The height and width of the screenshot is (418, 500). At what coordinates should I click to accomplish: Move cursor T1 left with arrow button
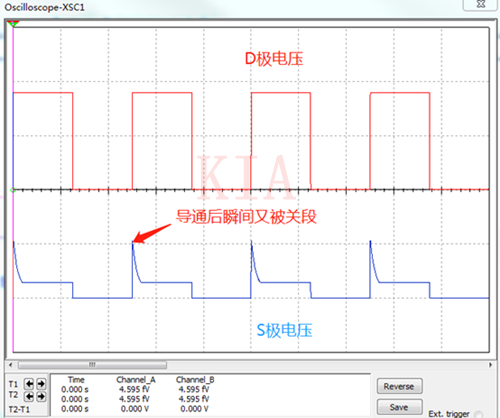29,384
